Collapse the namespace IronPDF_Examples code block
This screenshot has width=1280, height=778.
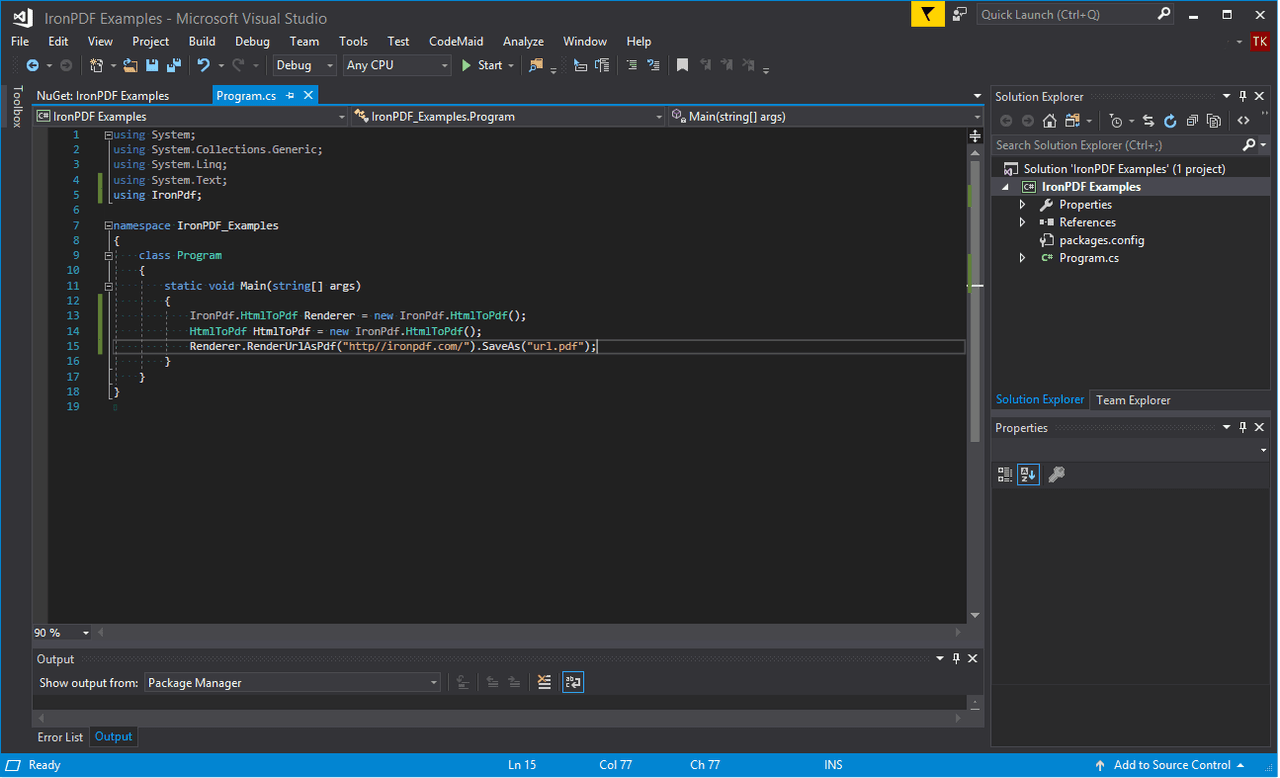tap(108, 225)
